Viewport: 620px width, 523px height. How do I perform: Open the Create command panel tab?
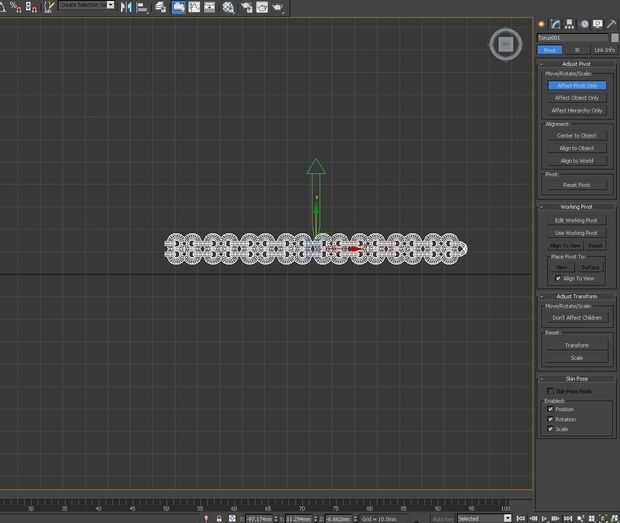pos(541,23)
